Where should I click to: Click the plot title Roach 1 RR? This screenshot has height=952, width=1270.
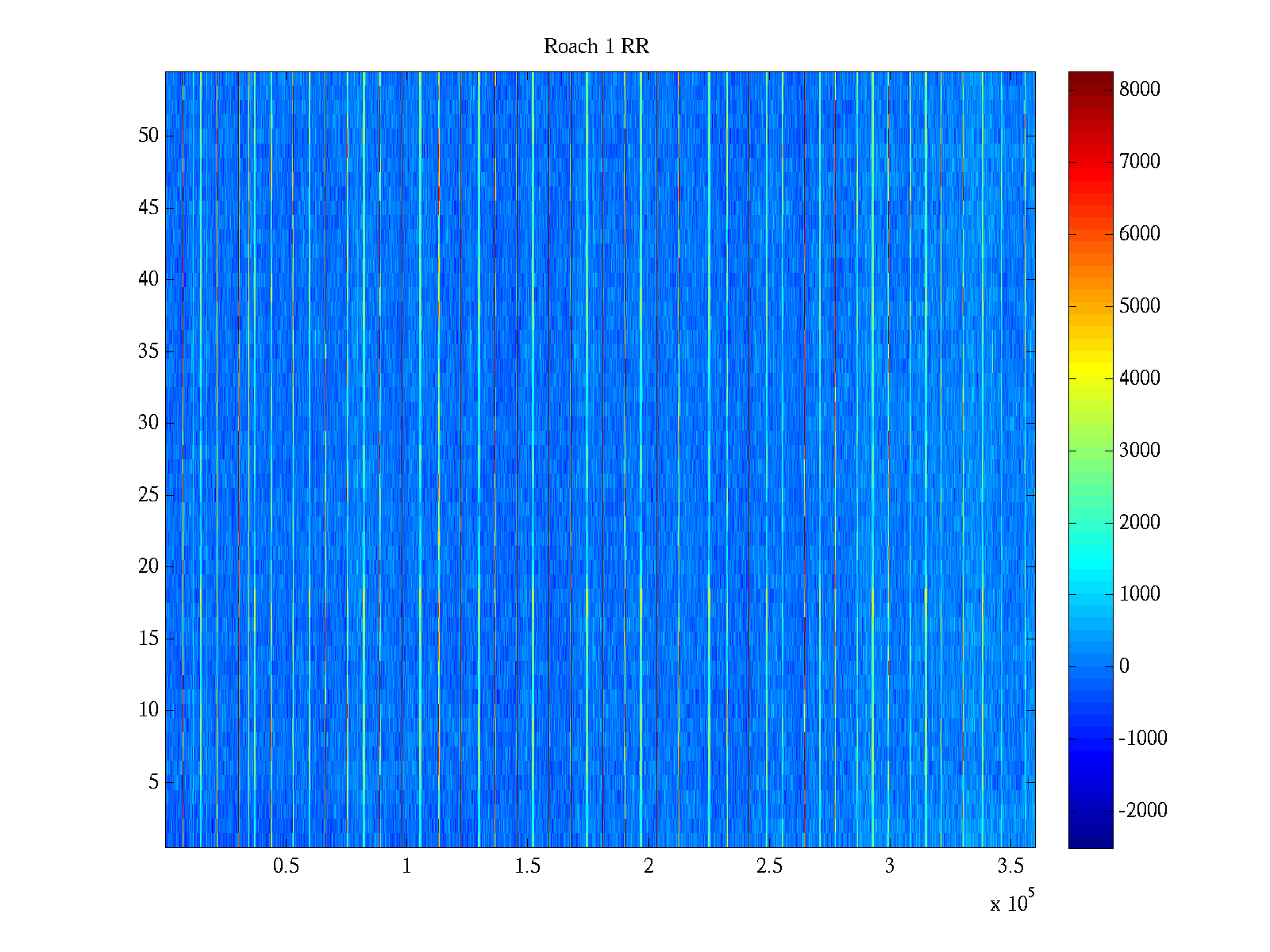coord(596,47)
